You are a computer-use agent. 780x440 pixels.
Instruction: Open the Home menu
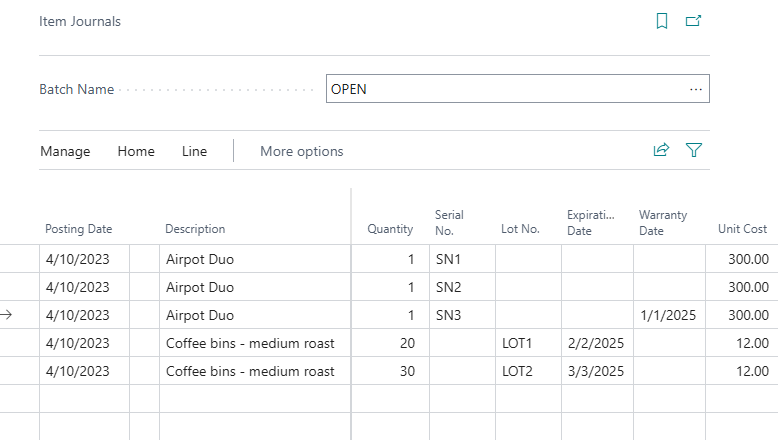[136, 152]
